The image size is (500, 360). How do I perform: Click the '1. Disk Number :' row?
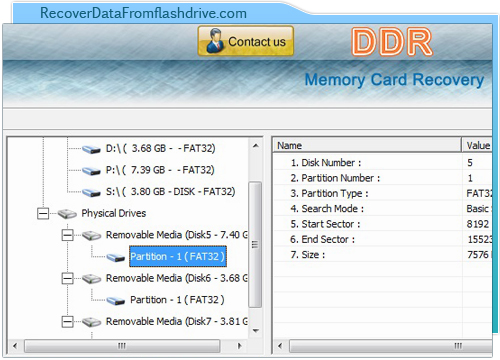pyautogui.click(x=383, y=163)
